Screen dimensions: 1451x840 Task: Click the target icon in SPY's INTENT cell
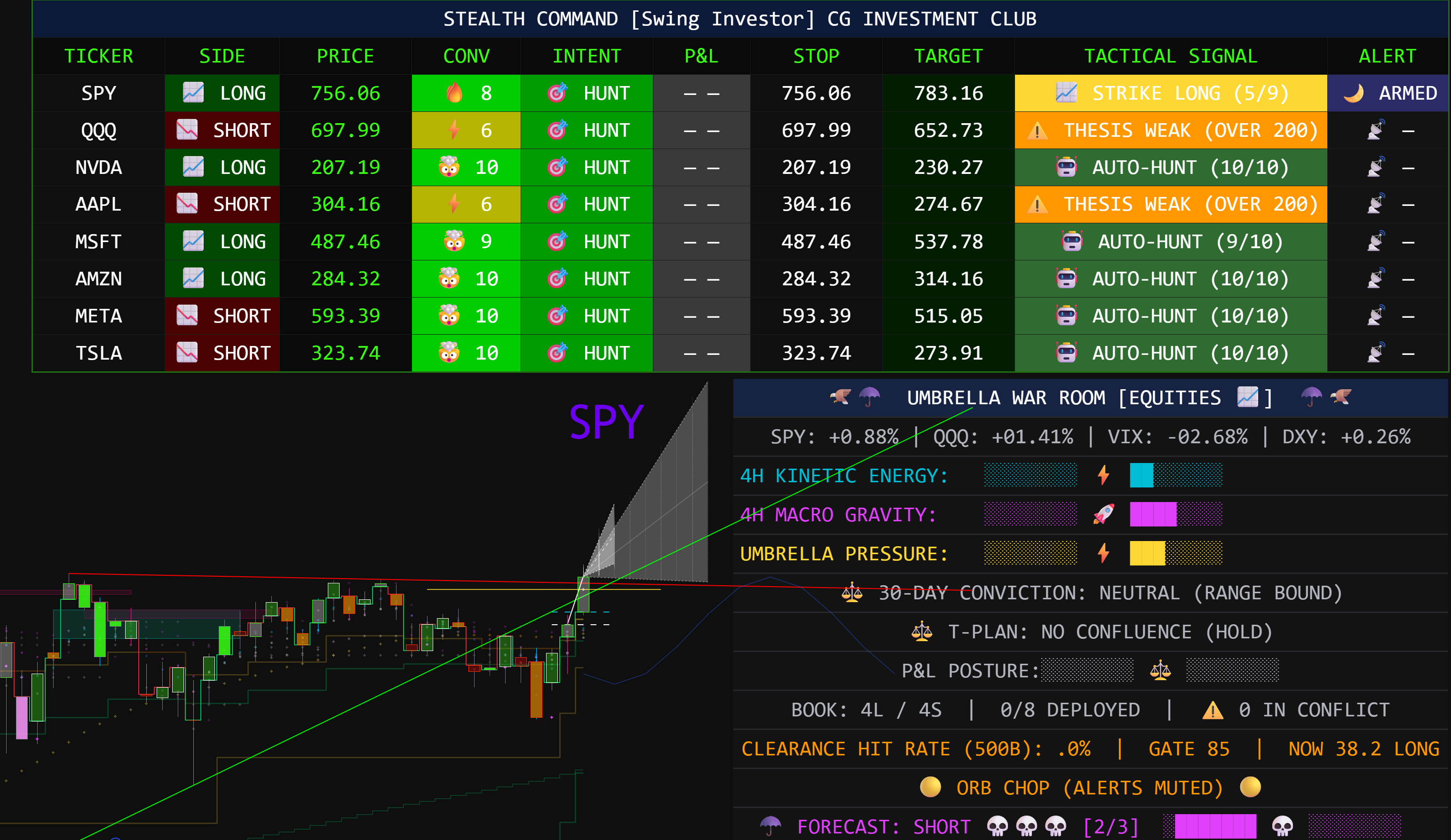click(557, 93)
